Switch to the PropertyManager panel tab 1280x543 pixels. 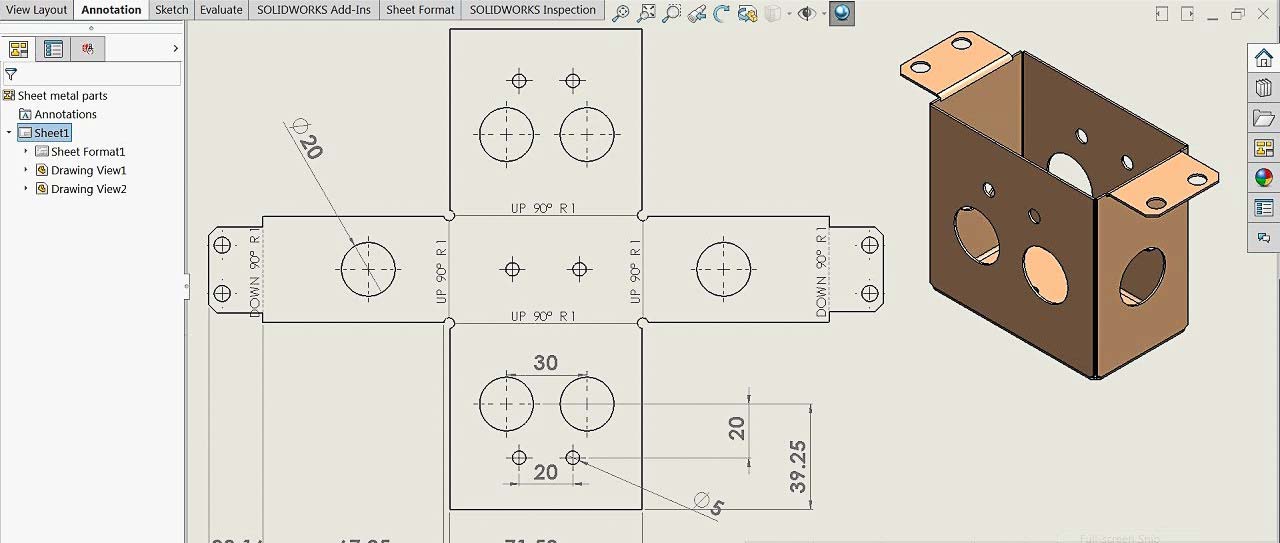[x=53, y=49]
